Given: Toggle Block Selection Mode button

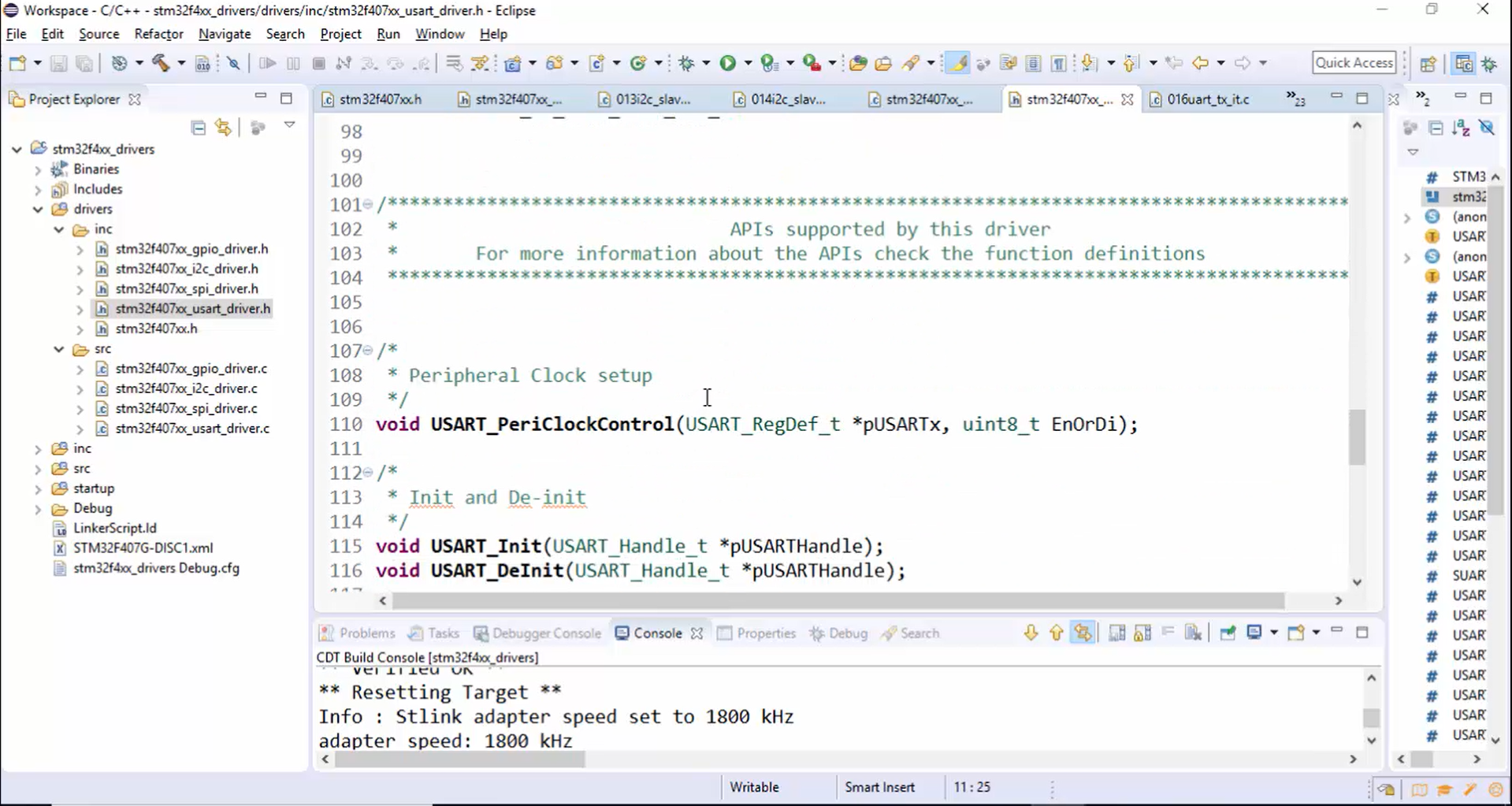Looking at the screenshot, I should pyautogui.click(x=1034, y=63).
